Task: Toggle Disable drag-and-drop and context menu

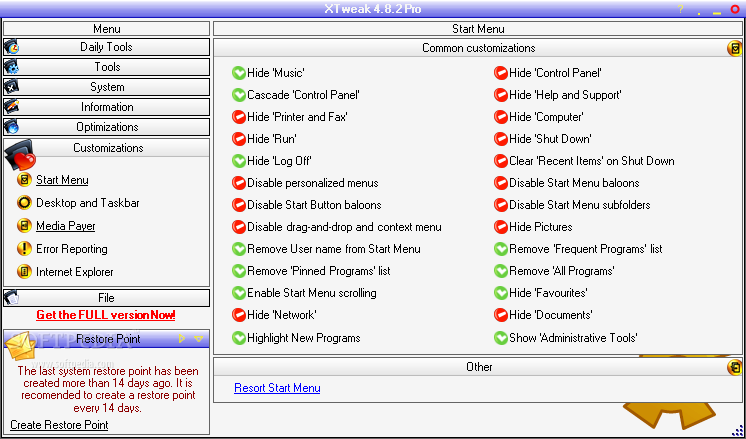Action: point(238,227)
